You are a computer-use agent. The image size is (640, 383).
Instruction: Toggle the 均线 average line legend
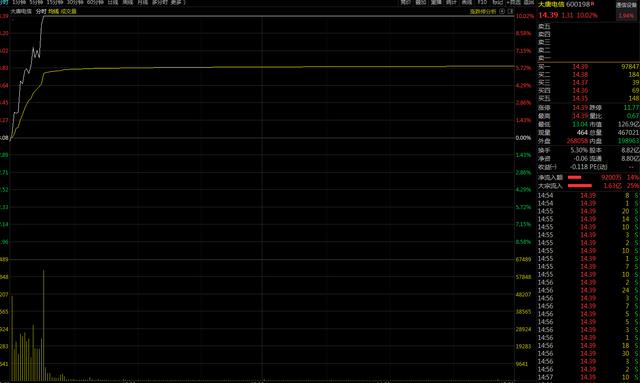tap(53, 11)
